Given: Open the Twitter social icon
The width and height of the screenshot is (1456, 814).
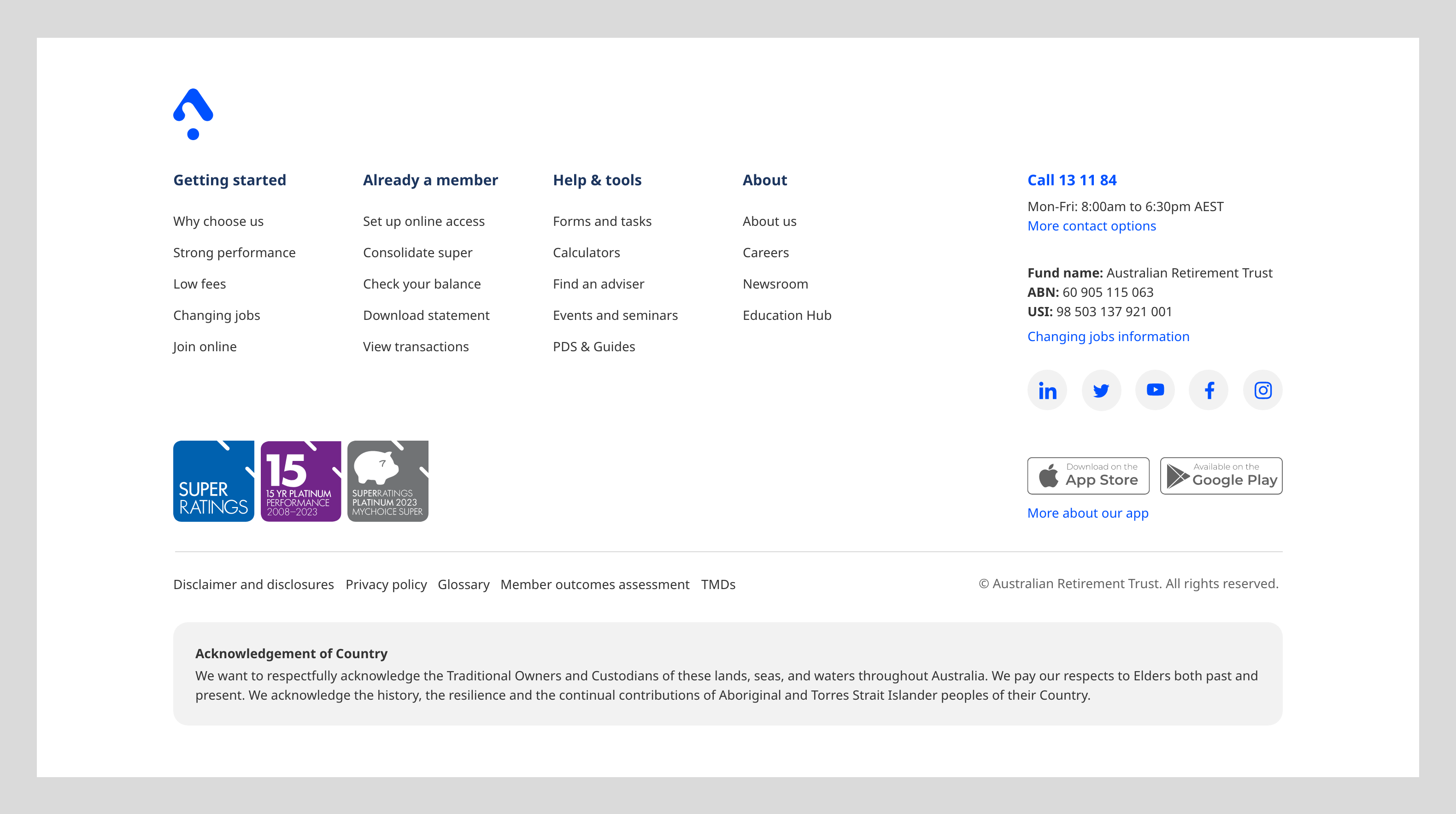Looking at the screenshot, I should coord(1101,390).
